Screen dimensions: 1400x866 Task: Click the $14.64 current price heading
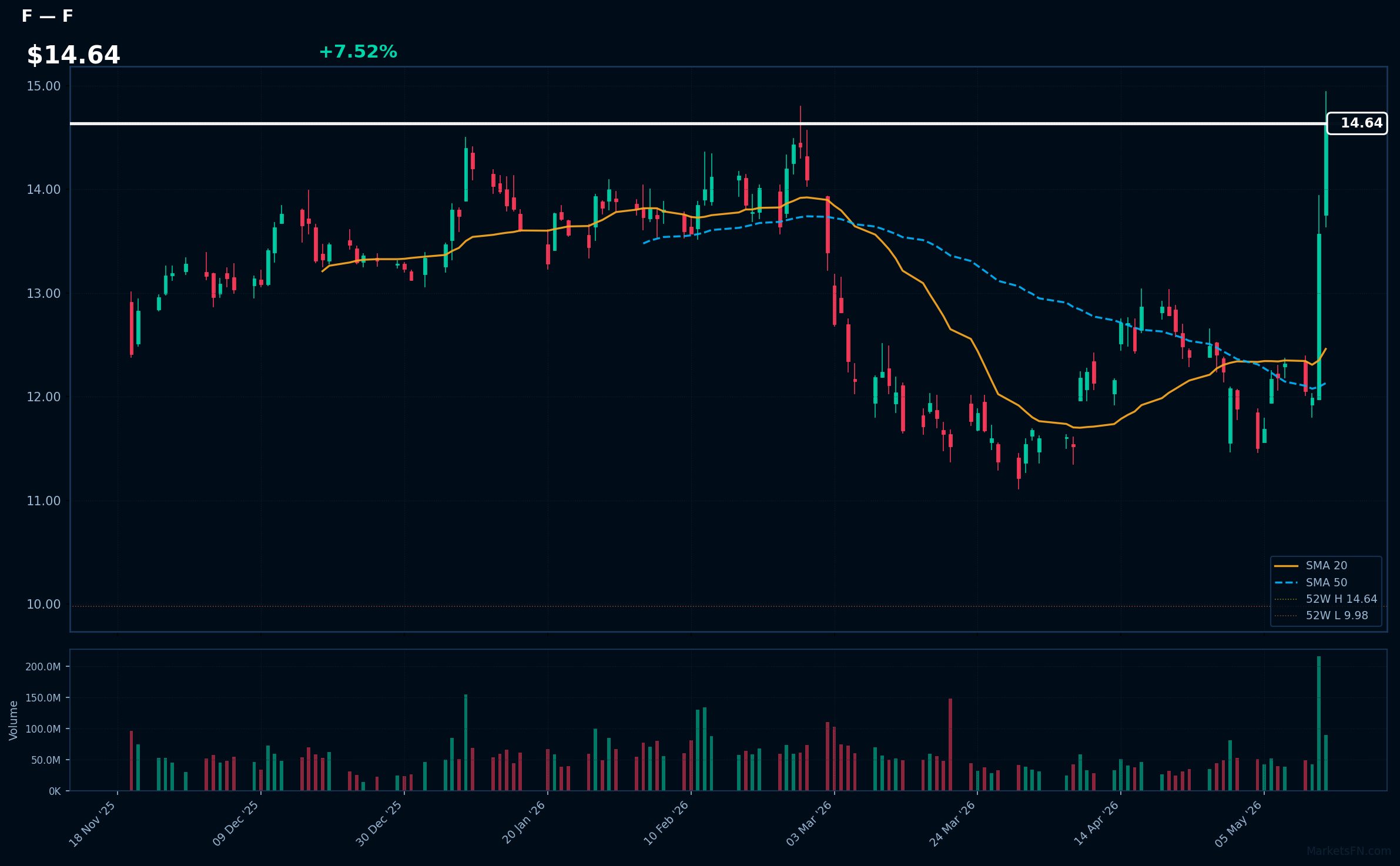click(73, 55)
